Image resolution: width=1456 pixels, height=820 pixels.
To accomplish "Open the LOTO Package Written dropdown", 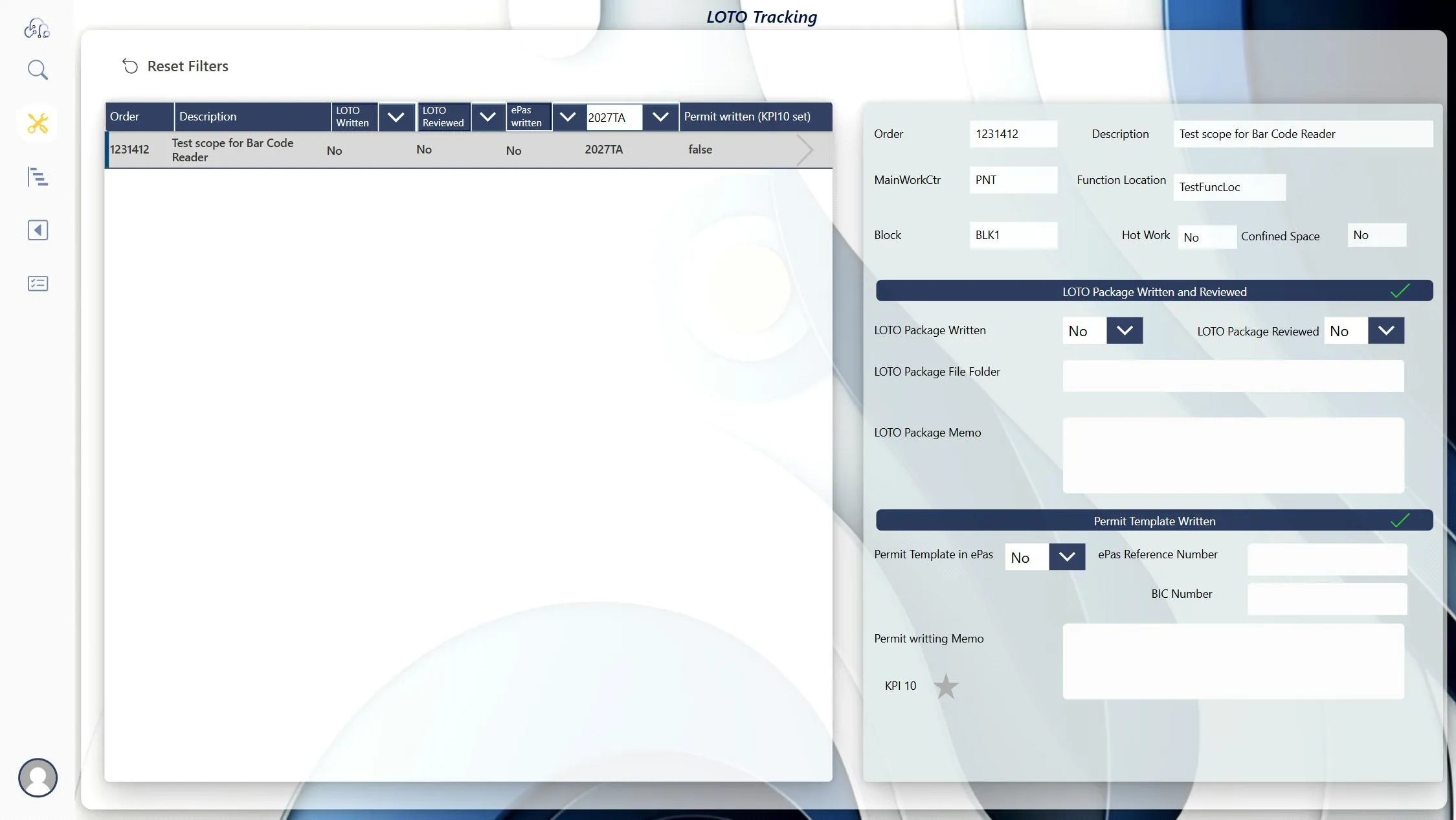I will coord(1125,330).
